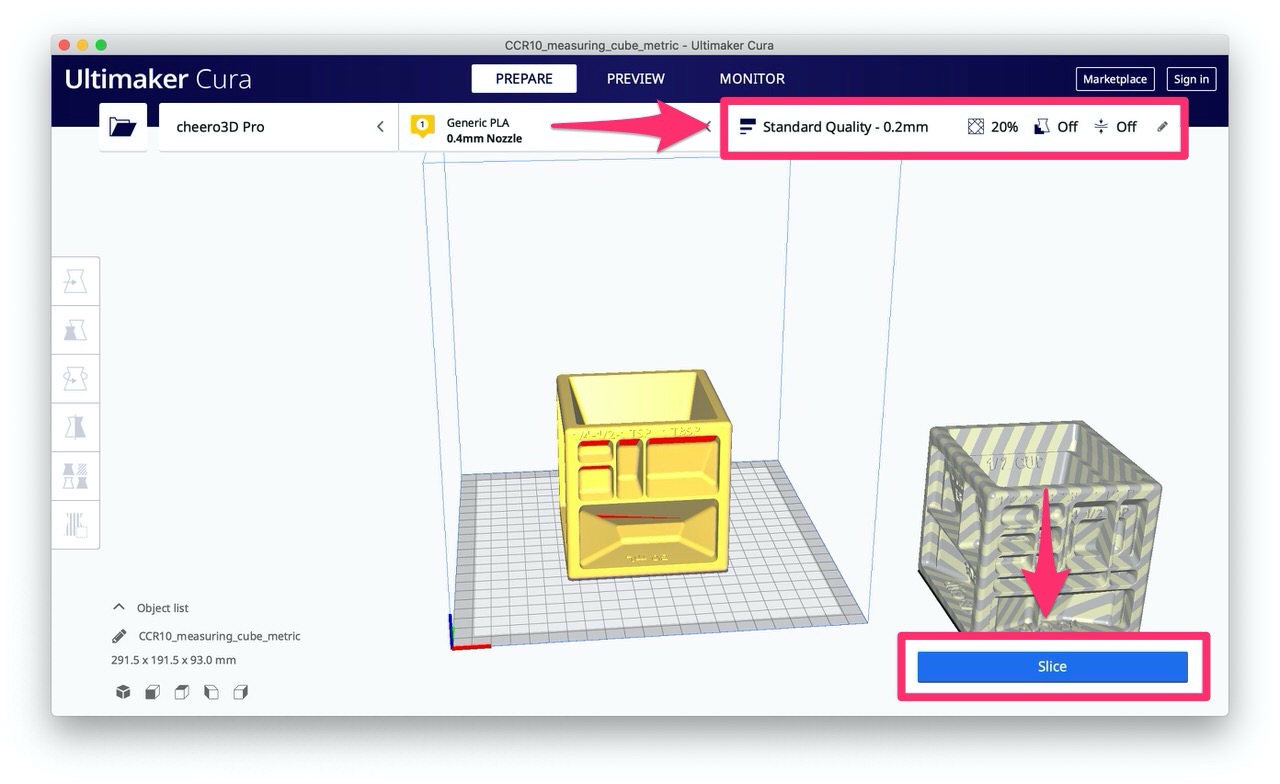Click model dimensions 291.5 x 191.5 x 93.0 mm
The height and width of the screenshot is (784, 1280).
173,660
